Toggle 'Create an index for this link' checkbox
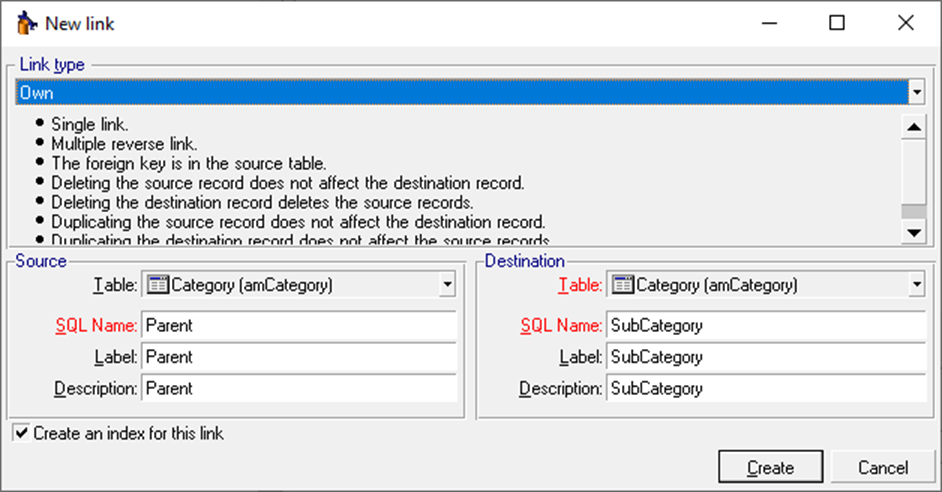This screenshot has height=492, width=942. tap(21, 434)
